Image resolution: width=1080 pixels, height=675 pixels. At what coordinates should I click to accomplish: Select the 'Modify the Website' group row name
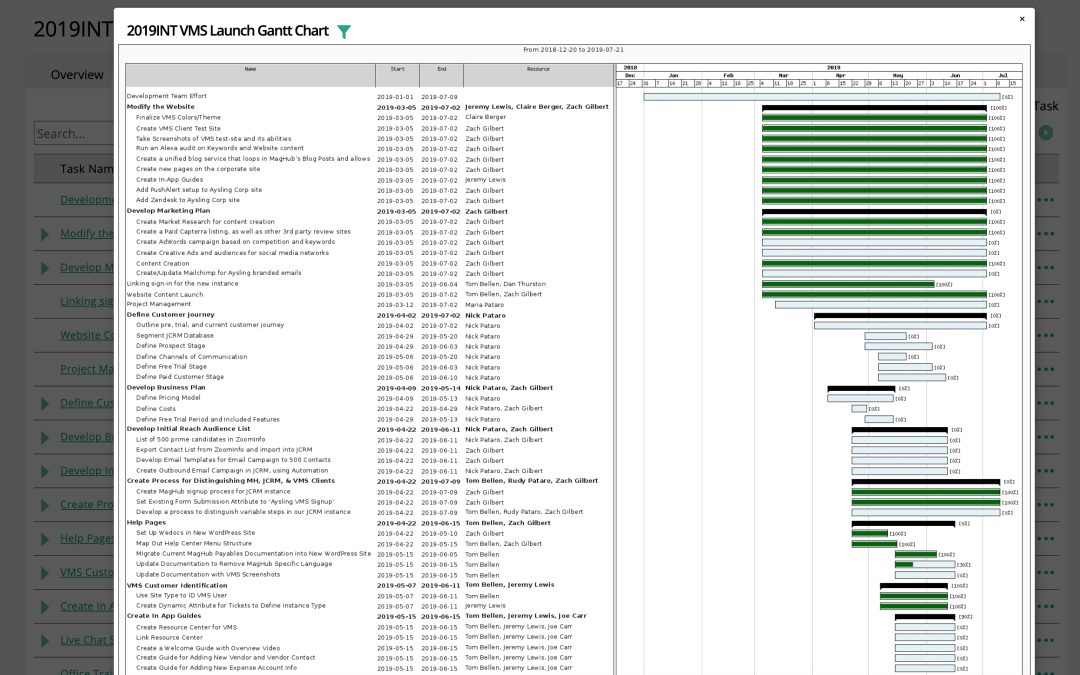pyautogui.click(x=160, y=107)
